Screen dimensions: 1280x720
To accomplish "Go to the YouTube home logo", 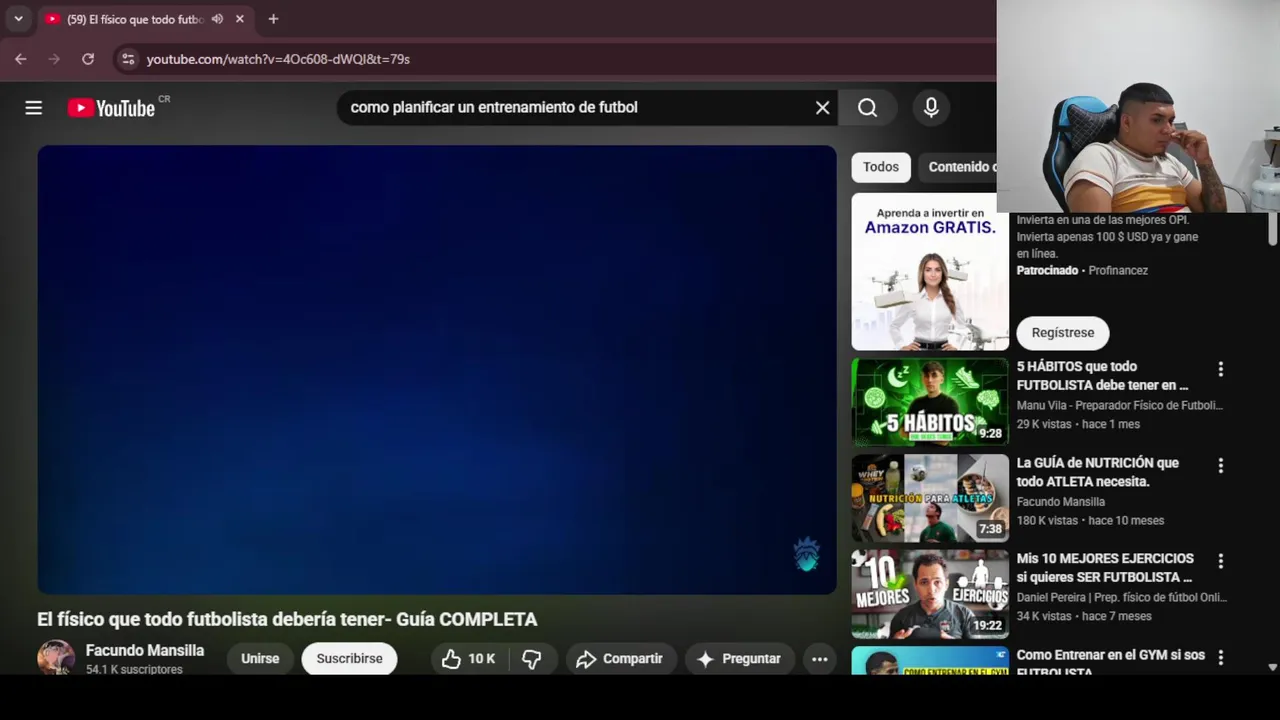I will [111, 108].
